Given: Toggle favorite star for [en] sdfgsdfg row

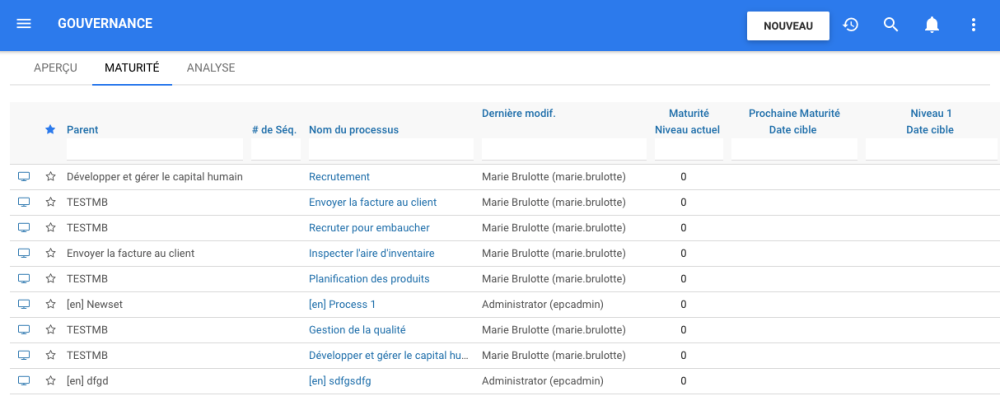Looking at the screenshot, I should tap(50, 380).
